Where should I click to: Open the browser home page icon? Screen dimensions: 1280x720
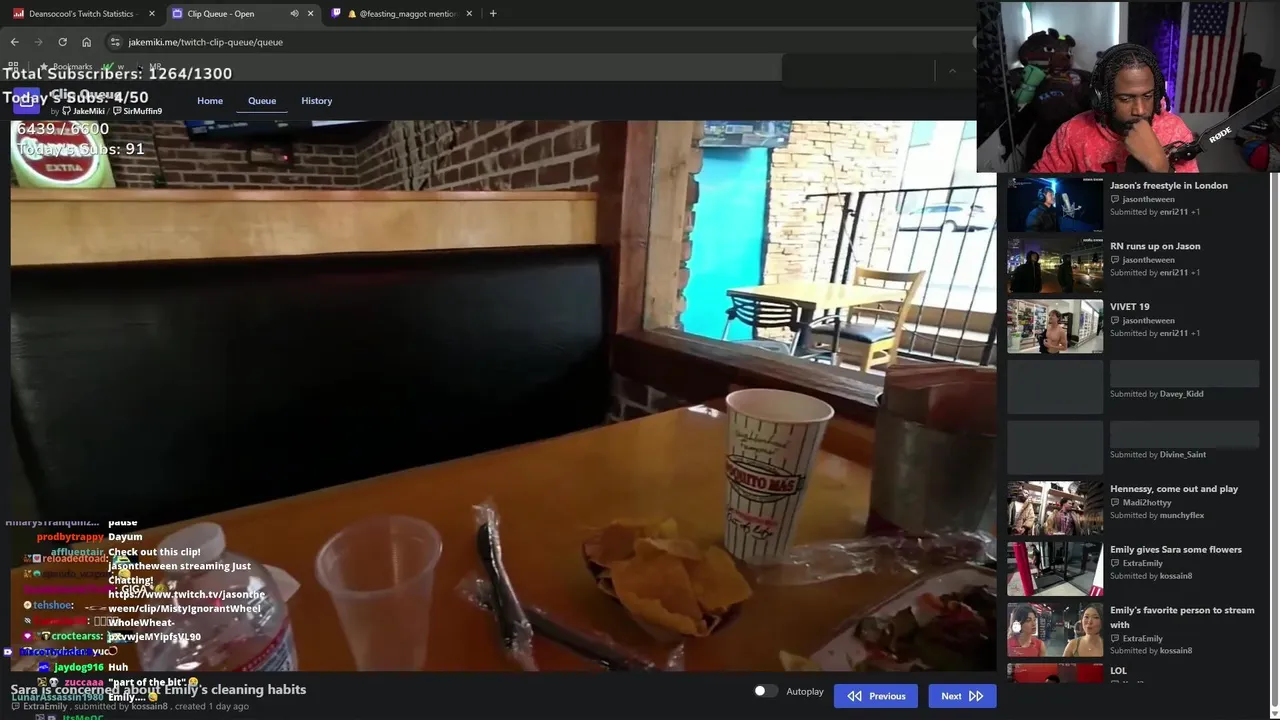(86, 42)
